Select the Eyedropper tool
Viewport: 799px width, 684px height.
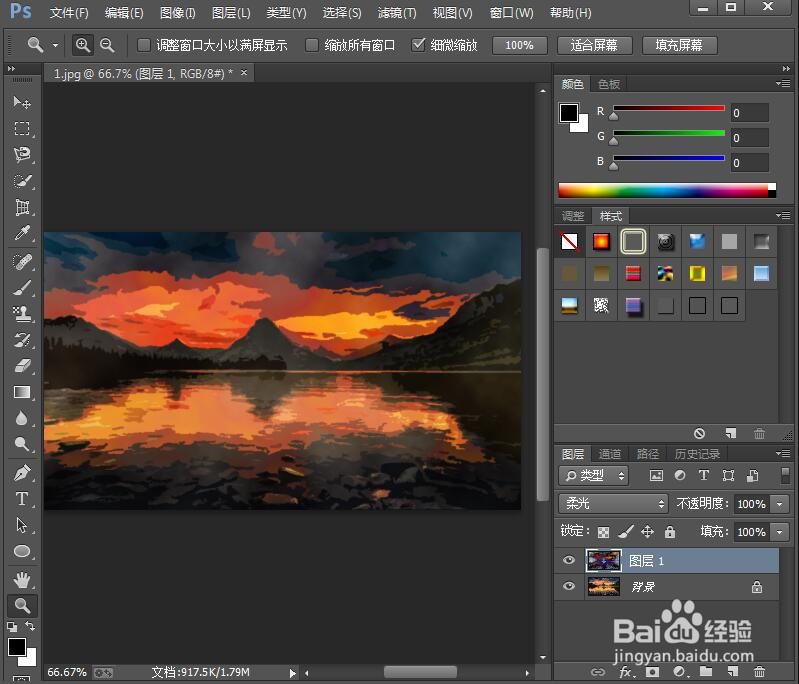[x=21, y=233]
